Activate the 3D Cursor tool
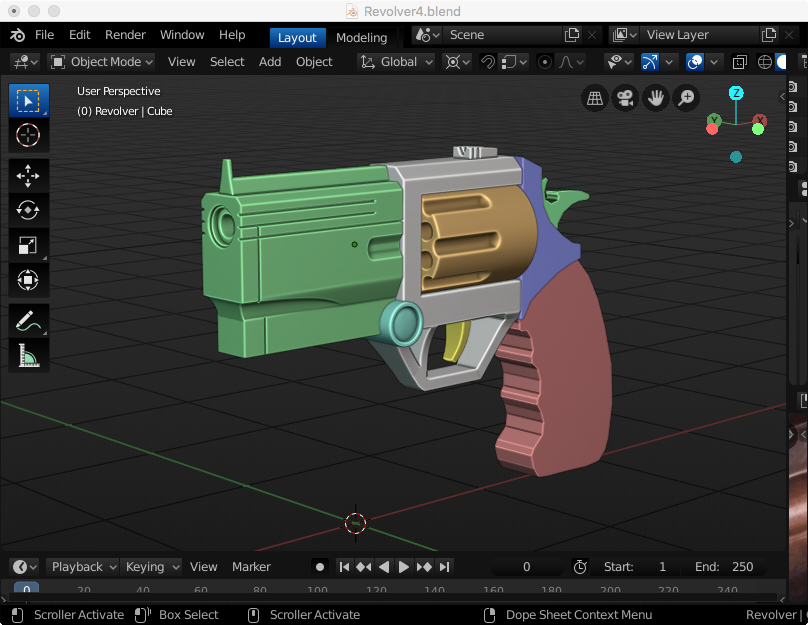808x625 pixels. (x=28, y=135)
